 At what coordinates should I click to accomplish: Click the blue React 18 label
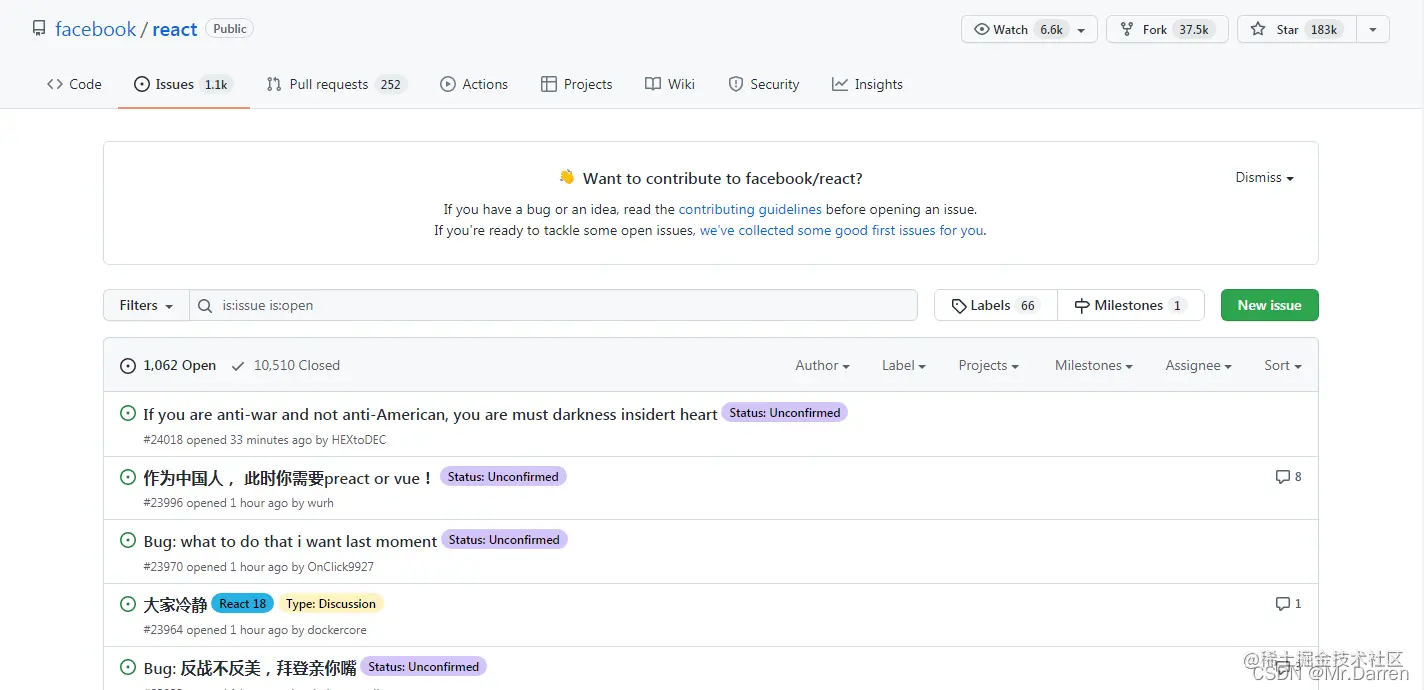(x=242, y=604)
